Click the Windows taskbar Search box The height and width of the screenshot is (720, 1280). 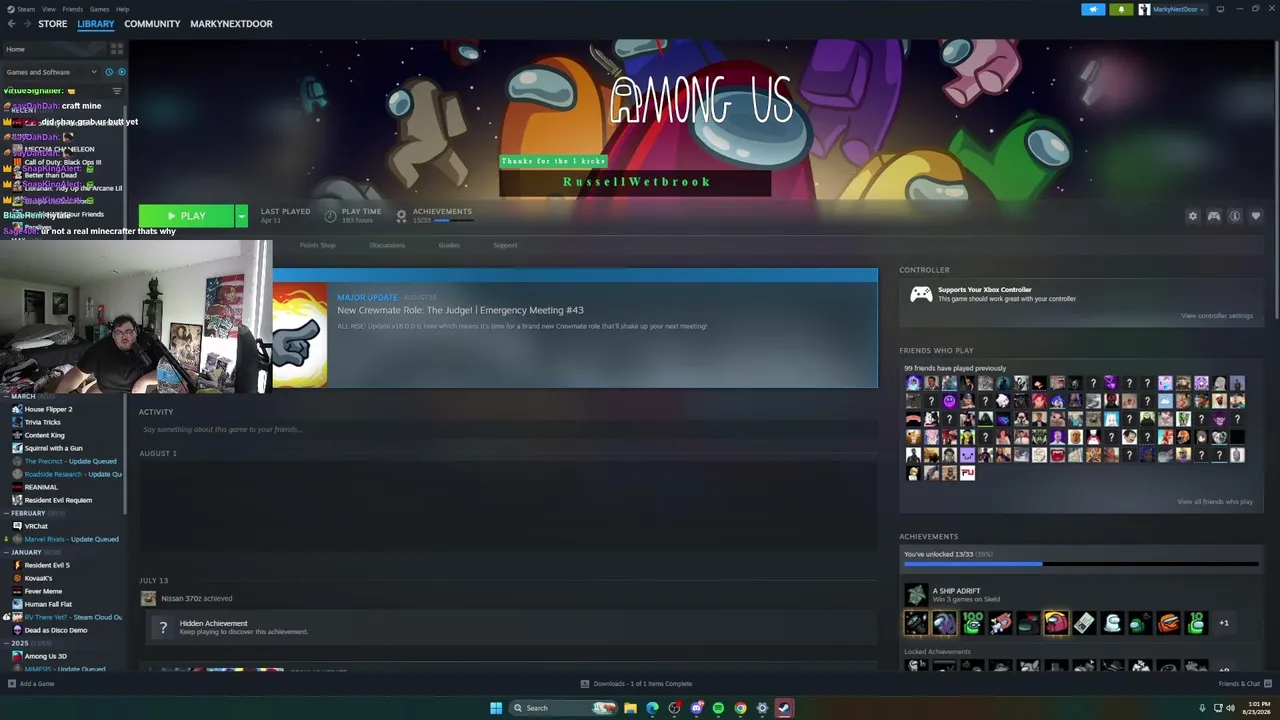[x=563, y=708]
